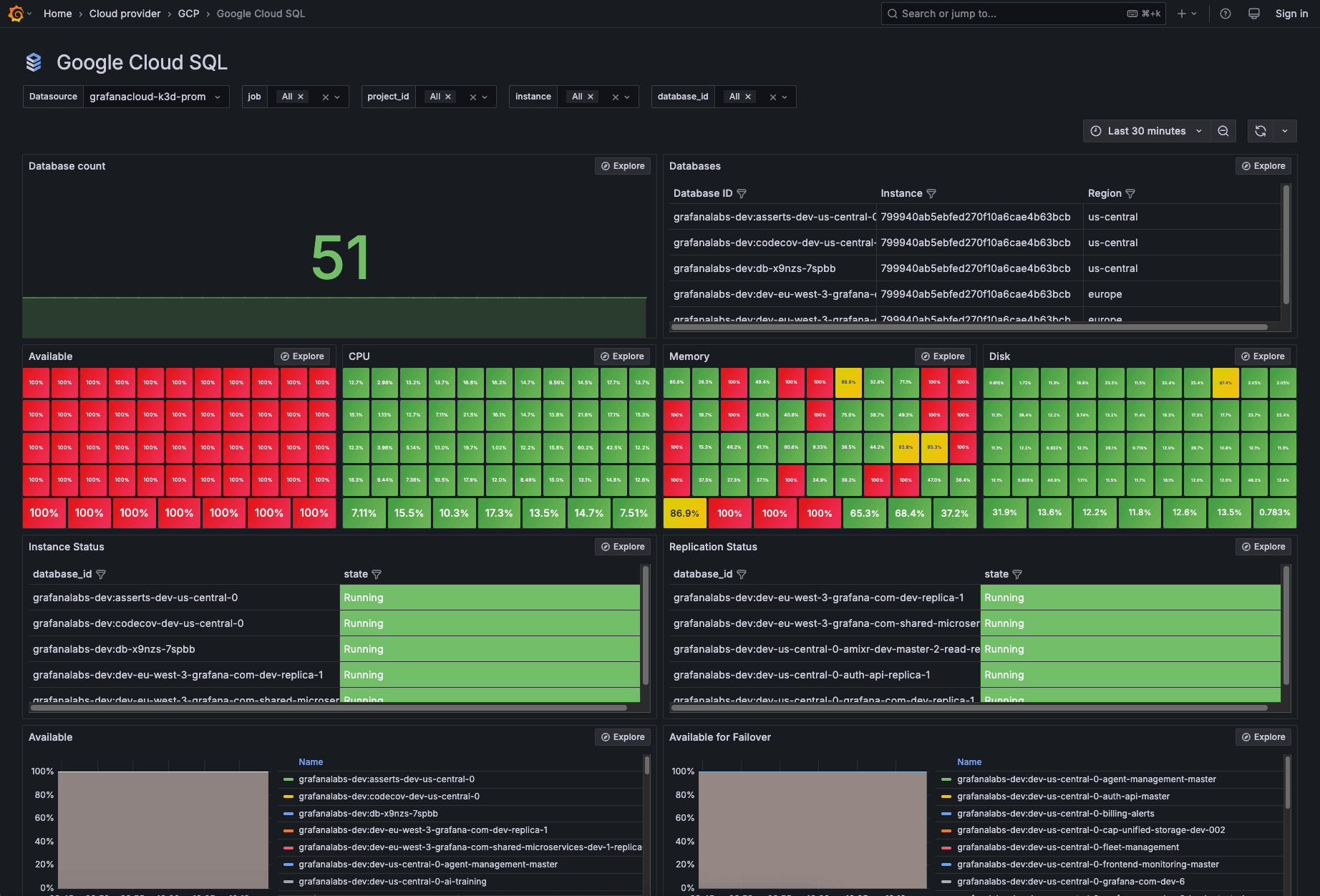Expand the auto-refresh interval chevron
This screenshot has height=896, width=1320.
(x=1285, y=131)
